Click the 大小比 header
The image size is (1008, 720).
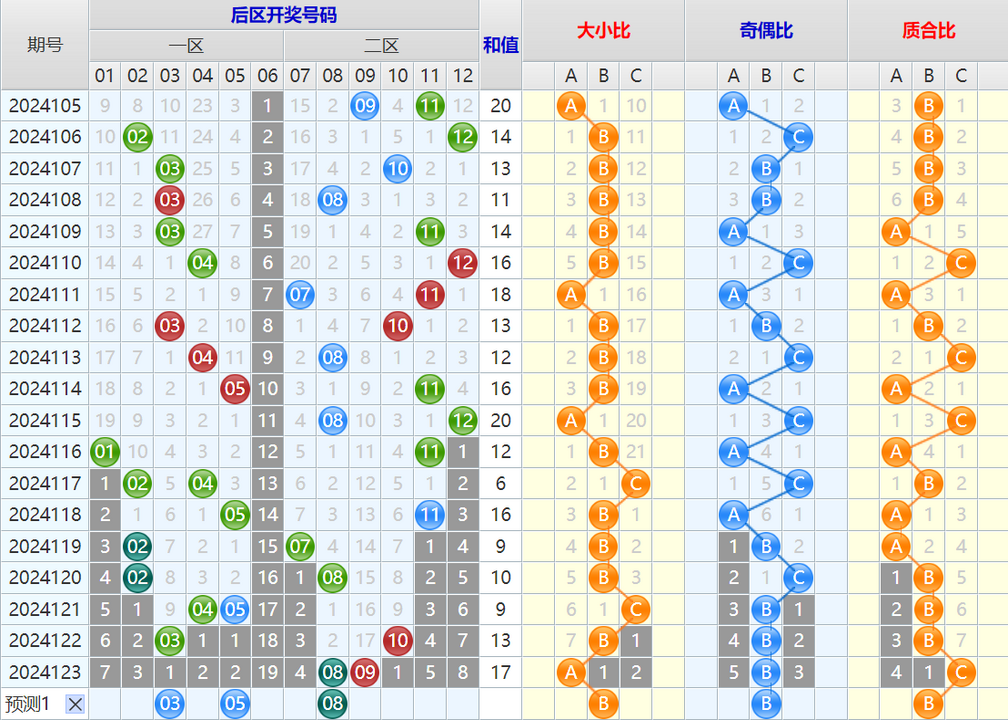603,30
